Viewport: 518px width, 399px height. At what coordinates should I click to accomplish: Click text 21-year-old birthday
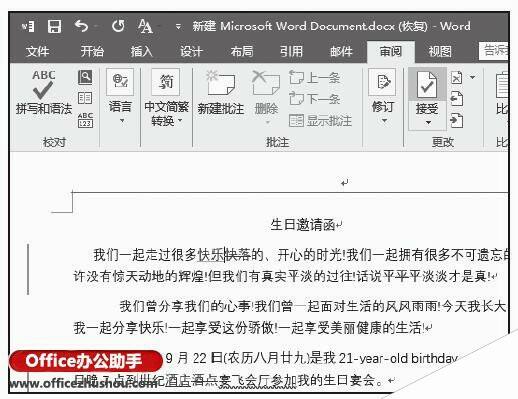(398, 358)
